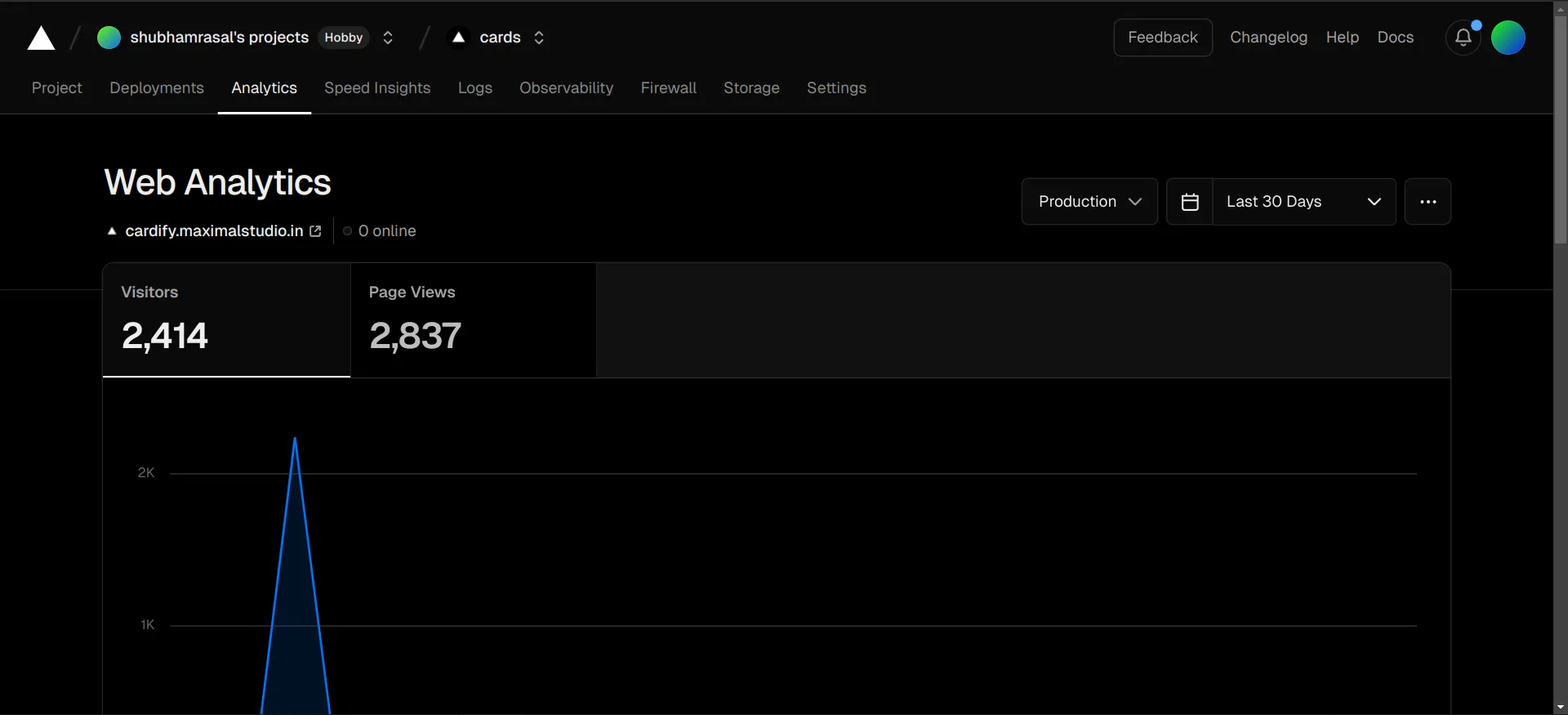The height and width of the screenshot is (715, 1568).
Task: Open the Last 30 Days range dropdown
Action: (1303, 202)
